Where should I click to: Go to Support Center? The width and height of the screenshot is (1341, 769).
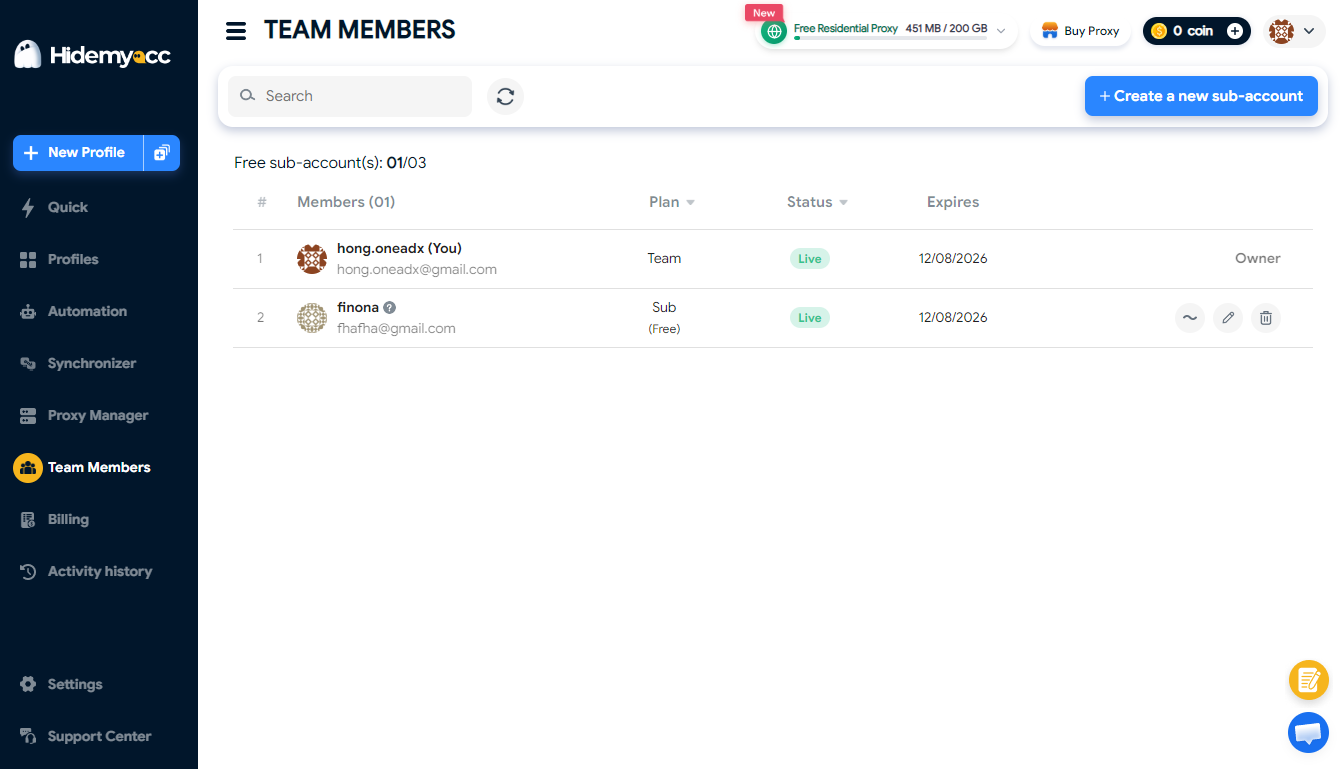[86, 736]
